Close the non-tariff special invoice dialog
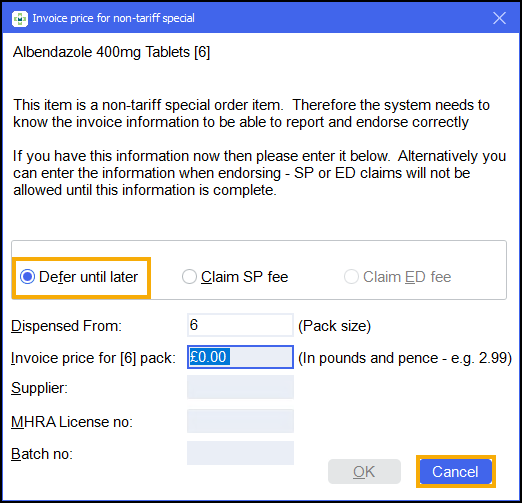The width and height of the screenshot is (522, 503). pos(499,18)
